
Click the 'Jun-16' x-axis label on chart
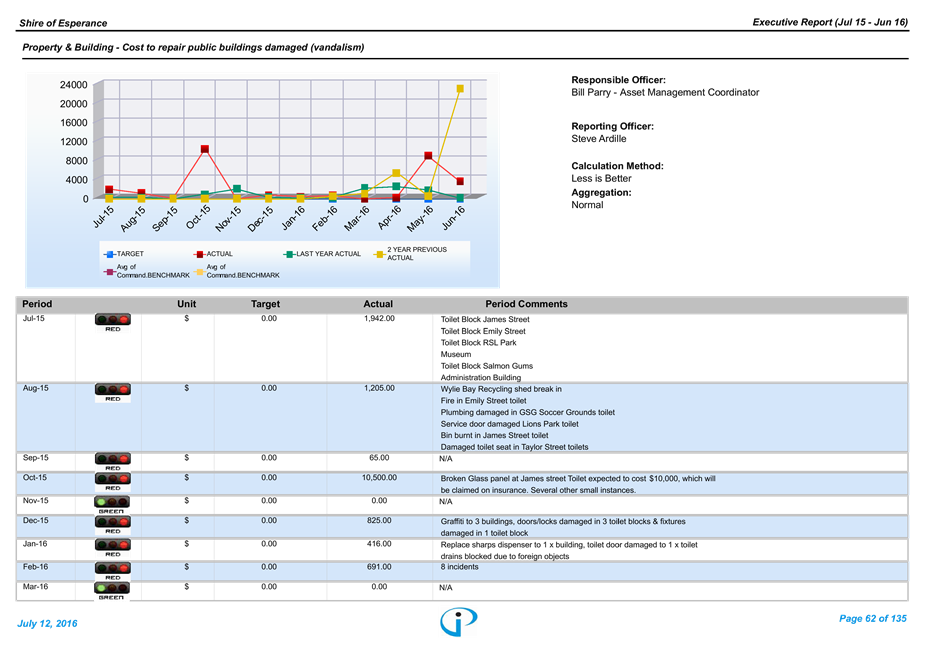(x=454, y=218)
